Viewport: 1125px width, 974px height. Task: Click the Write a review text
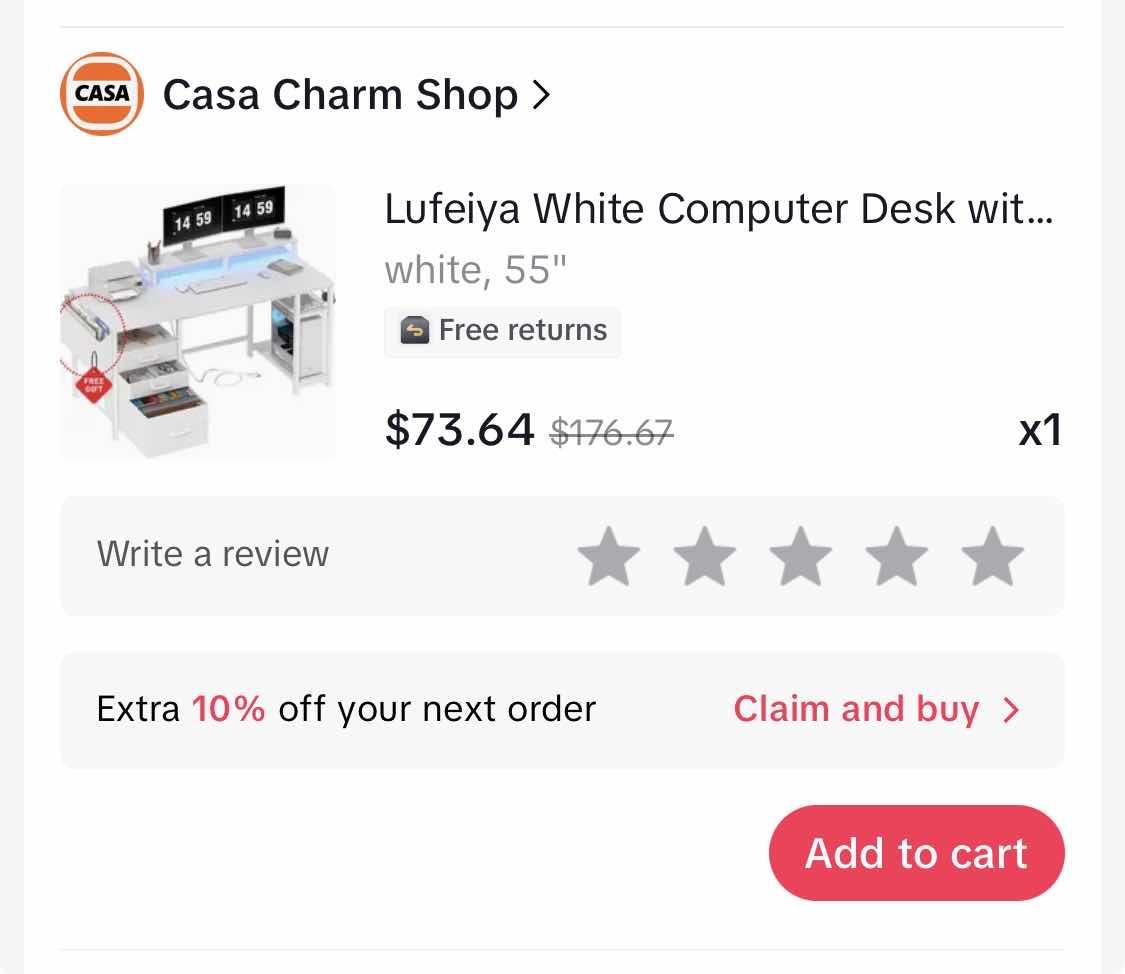(213, 554)
